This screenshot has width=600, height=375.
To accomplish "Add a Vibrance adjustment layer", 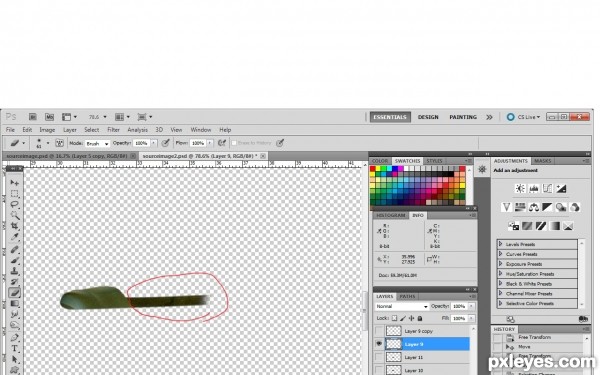I will pos(506,207).
